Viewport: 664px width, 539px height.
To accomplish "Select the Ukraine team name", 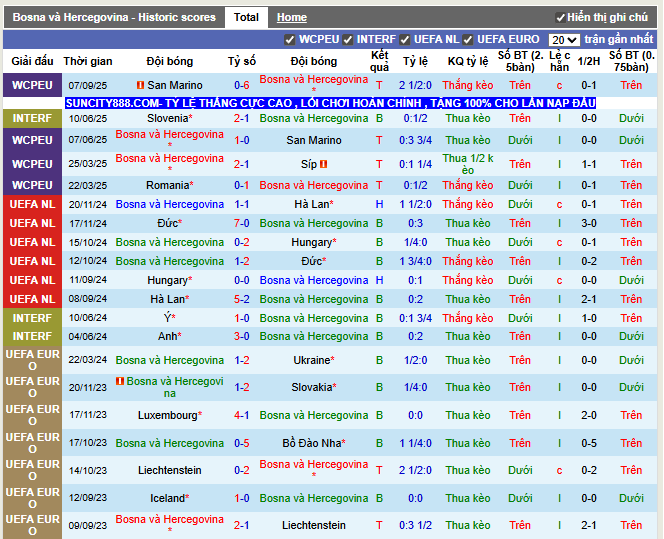I will [x=312, y=360].
